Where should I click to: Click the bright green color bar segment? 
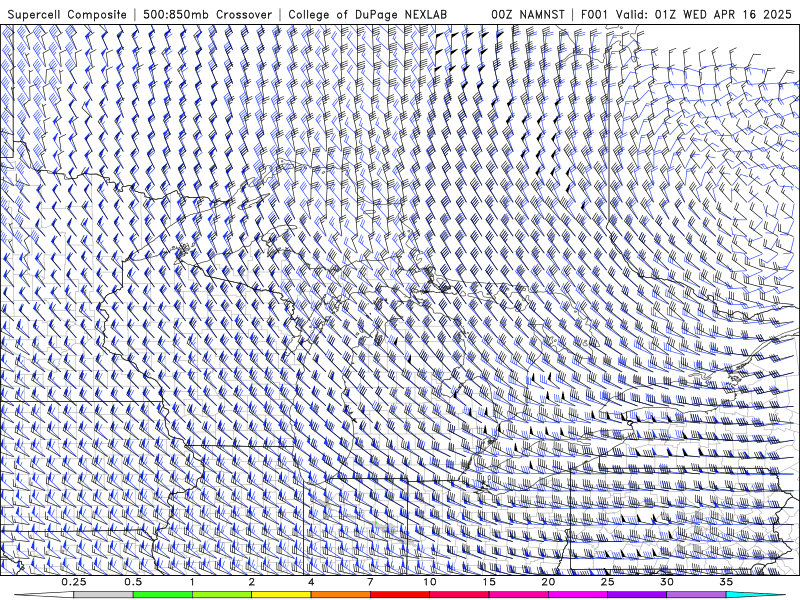point(163,595)
